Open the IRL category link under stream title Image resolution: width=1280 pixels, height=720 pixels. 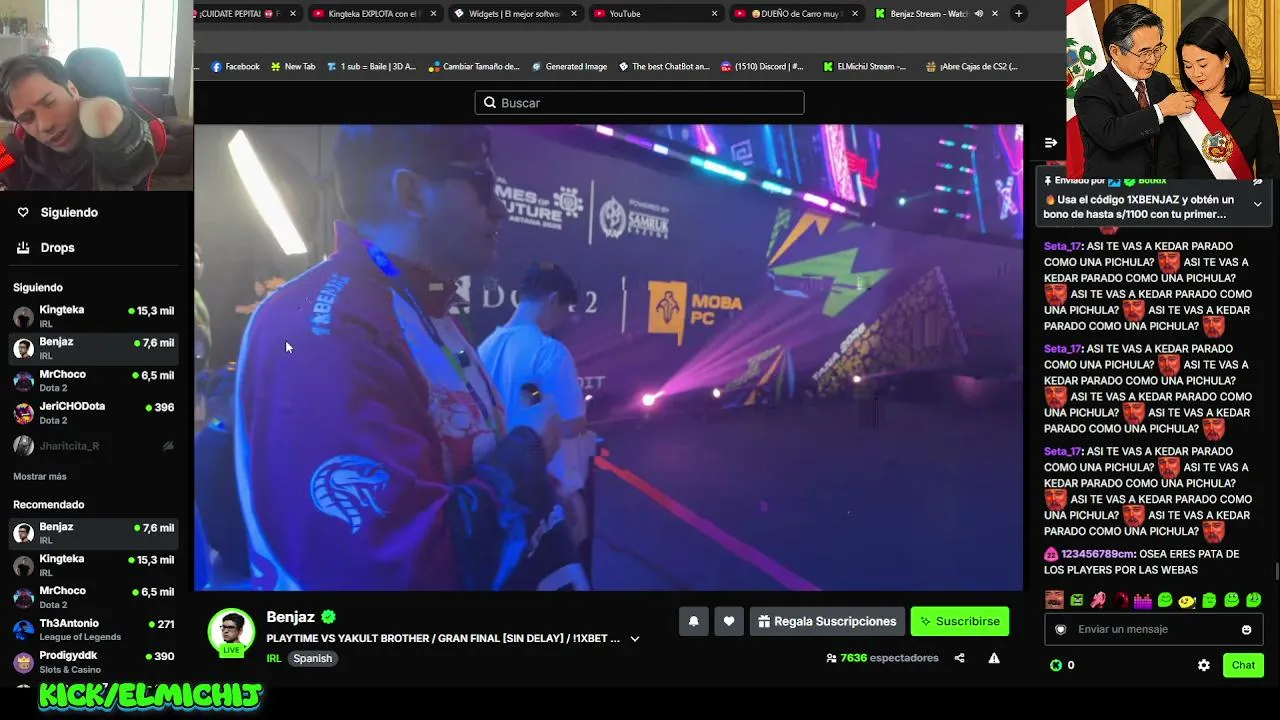coord(273,659)
